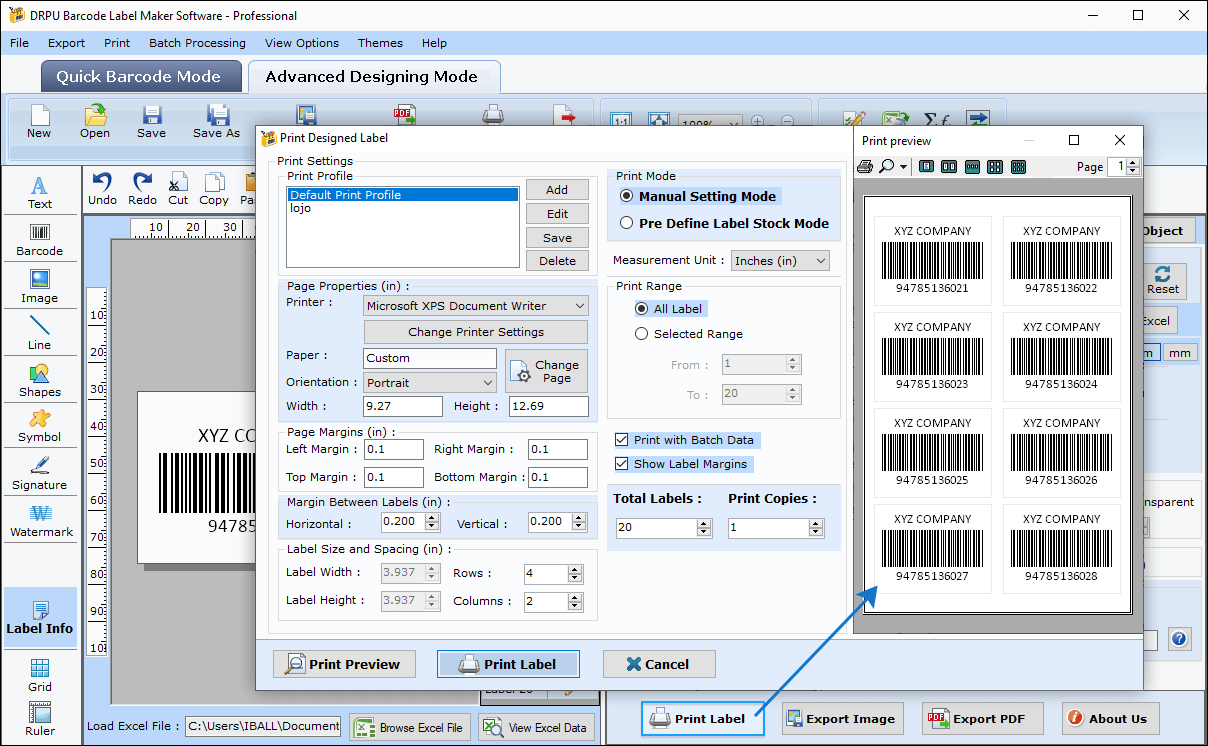The image size is (1208, 746).
Task: Click Columns value spinner arrows
Action: click(575, 602)
